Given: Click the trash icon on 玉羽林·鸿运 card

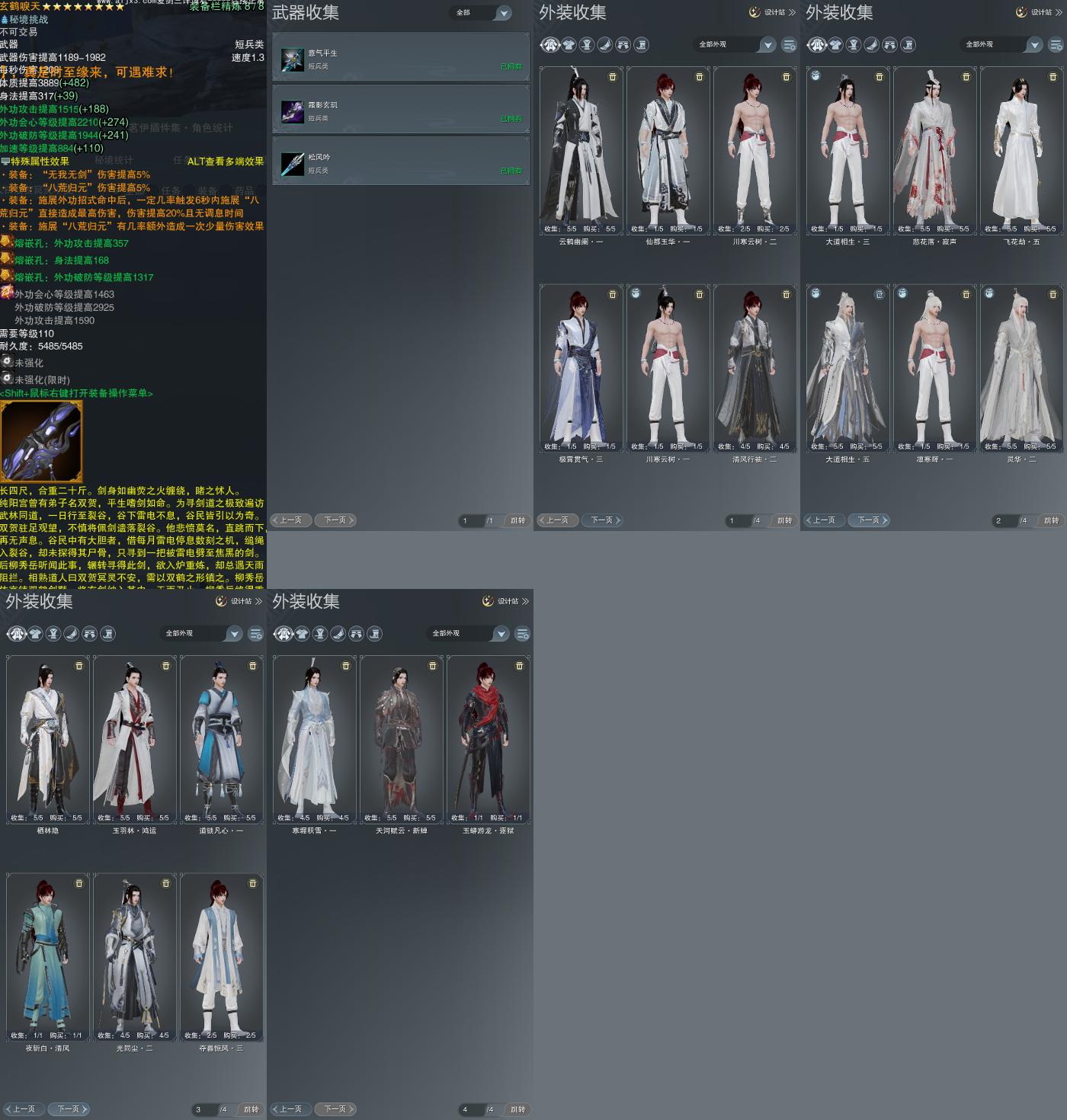Looking at the screenshot, I should point(166,666).
